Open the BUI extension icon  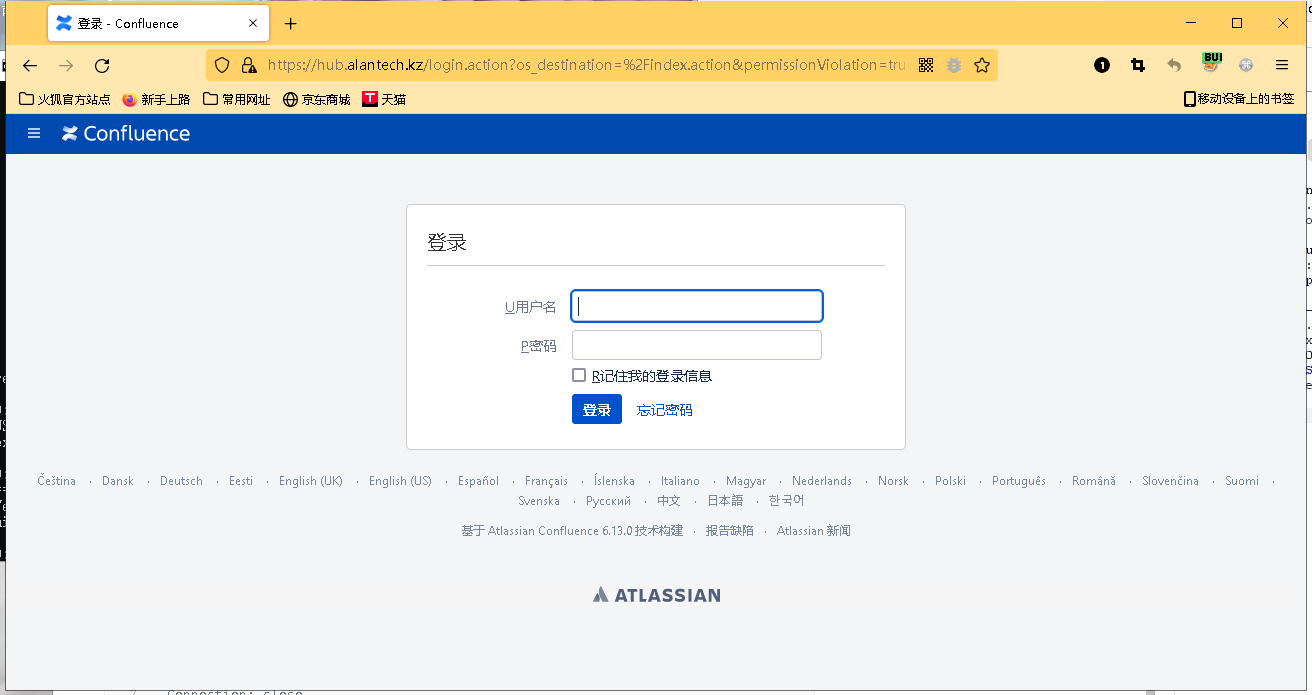tap(1211, 63)
